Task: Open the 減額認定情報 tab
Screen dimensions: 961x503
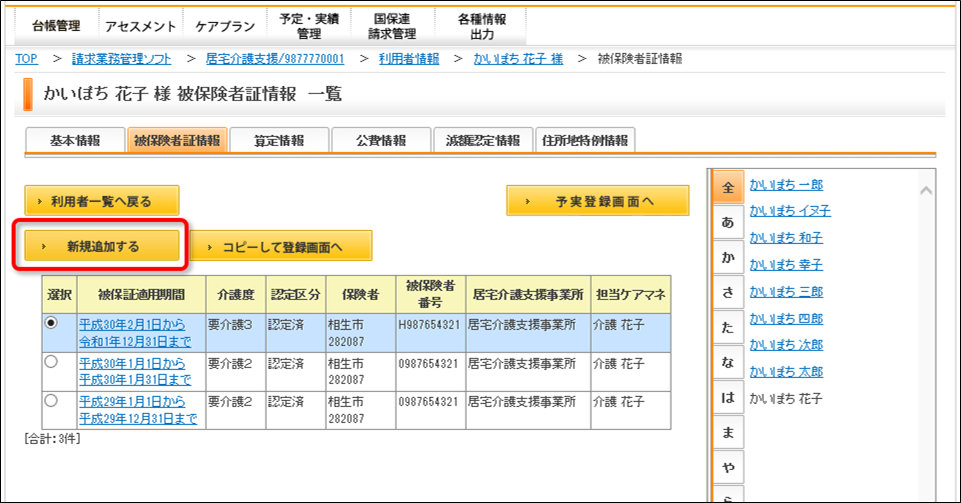Action: pyautogui.click(x=483, y=140)
